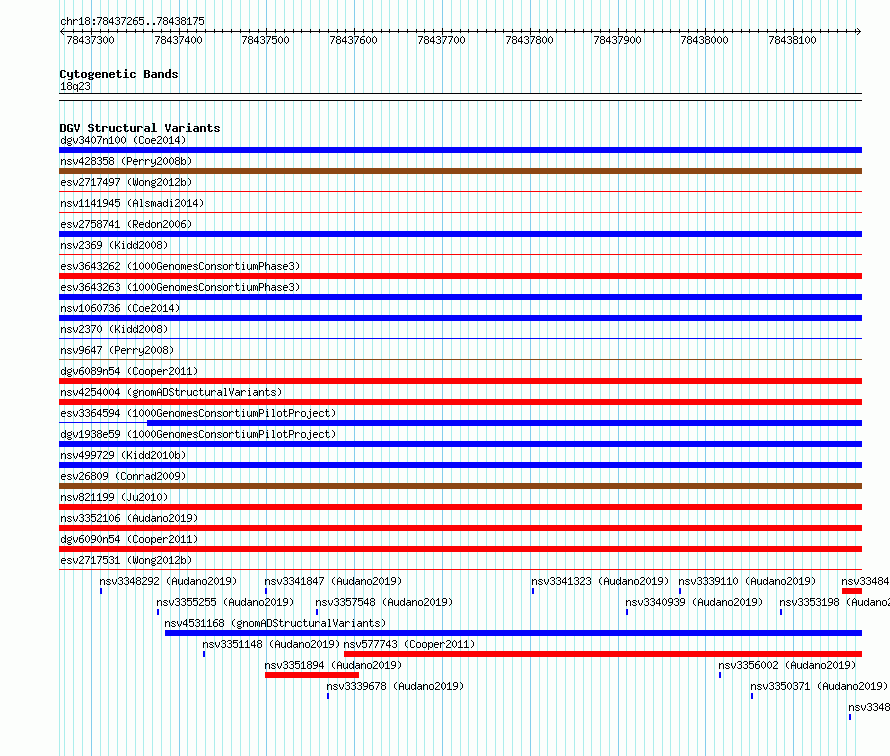Click the esv3643262 red variant bar

tap(460, 276)
